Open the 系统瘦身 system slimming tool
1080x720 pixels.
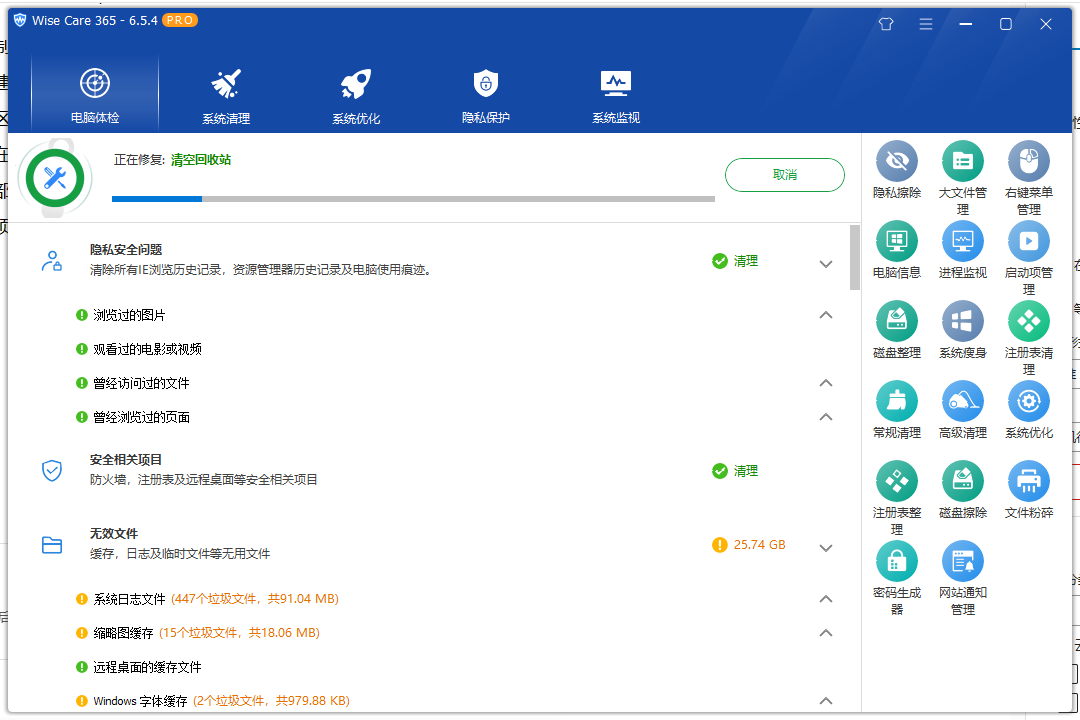coord(962,330)
